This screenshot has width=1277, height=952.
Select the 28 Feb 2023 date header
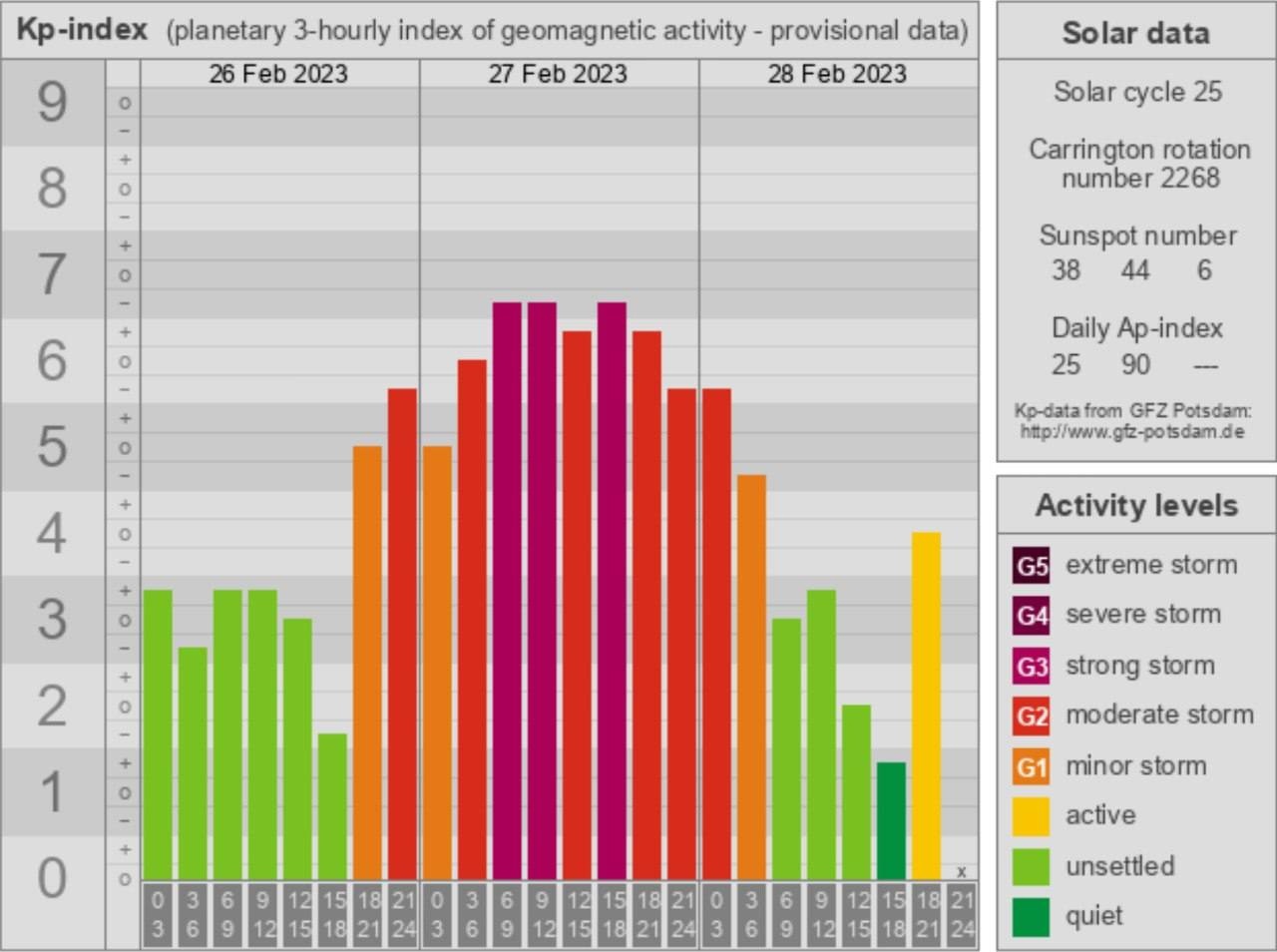click(x=837, y=74)
